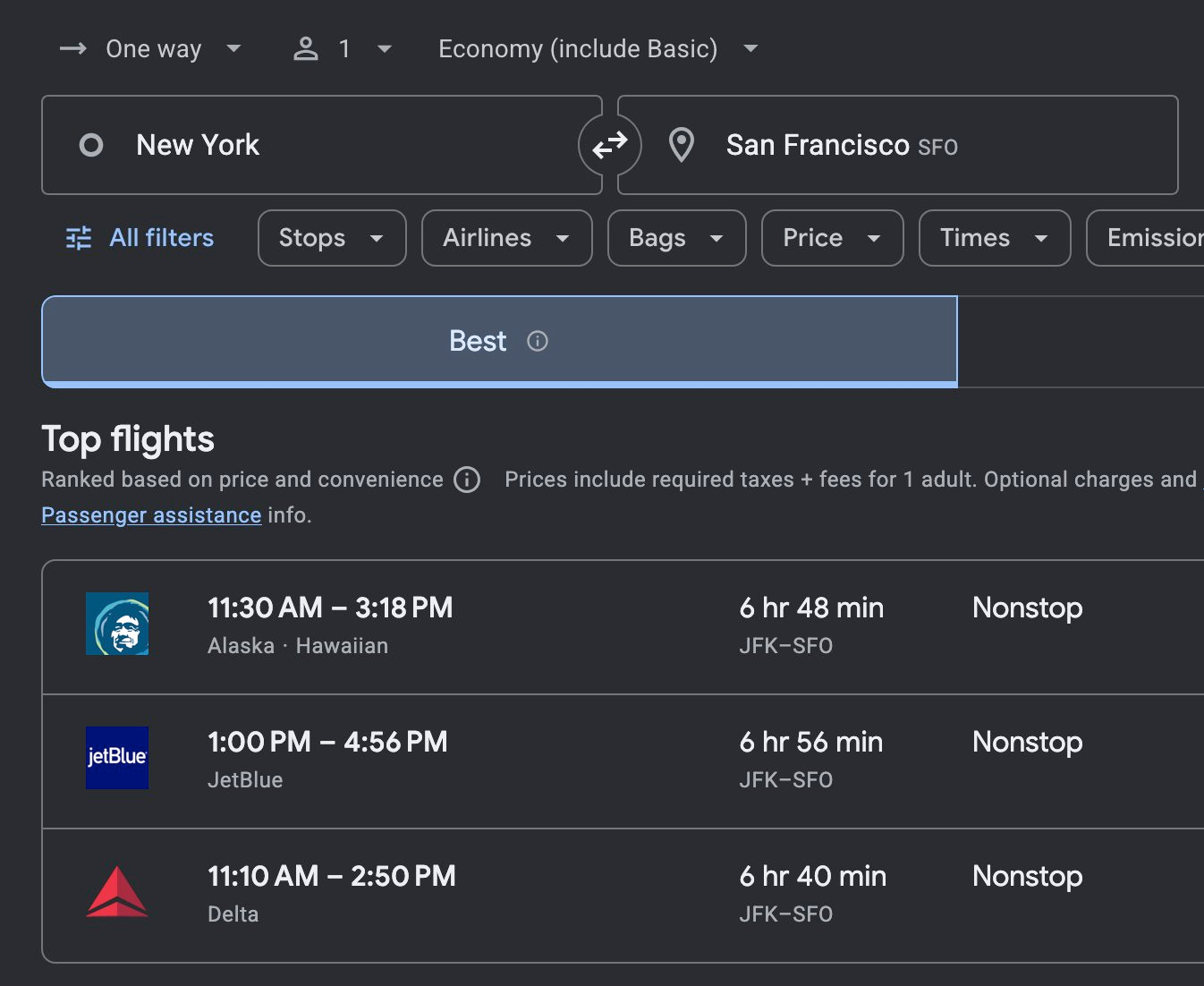Click the Alaska Airlines logo
Viewport: 1204px width, 986px height.
(x=117, y=624)
